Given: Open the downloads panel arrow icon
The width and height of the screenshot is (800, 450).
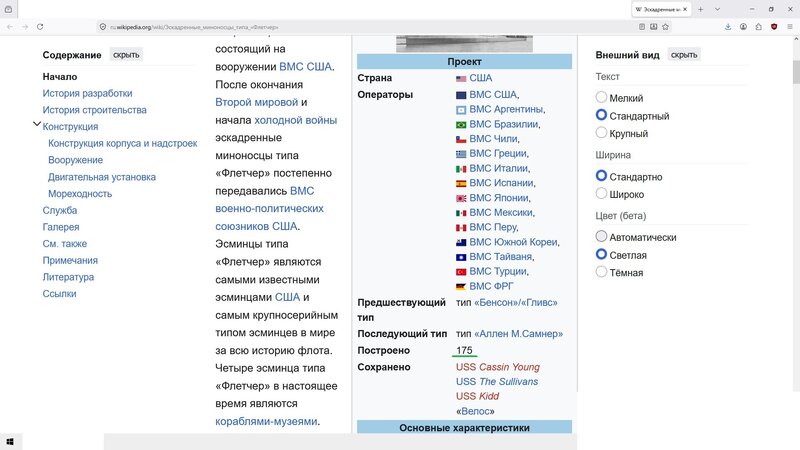Looking at the screenshot, I should point(728,27).
